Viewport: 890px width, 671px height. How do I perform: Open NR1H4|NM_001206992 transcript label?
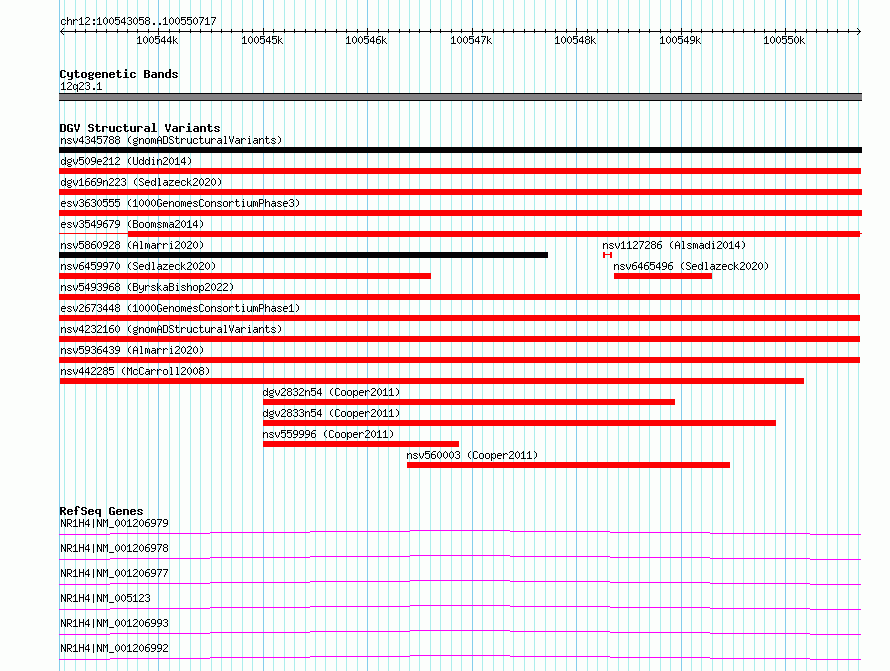click(114, 648)
